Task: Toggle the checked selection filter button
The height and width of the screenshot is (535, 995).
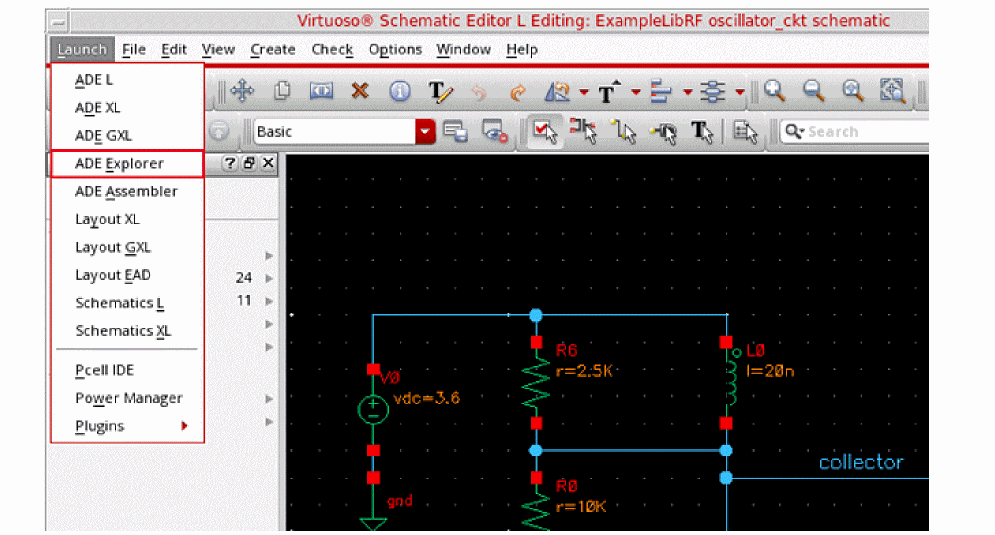Action: click(x=544, y=131)
